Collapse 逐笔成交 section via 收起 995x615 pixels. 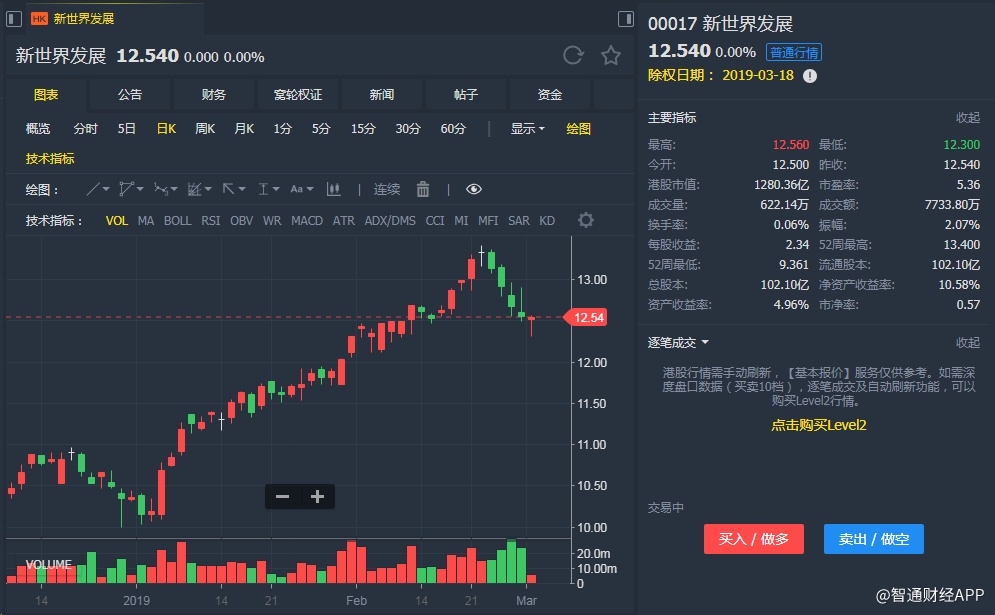pyautogui.click(x=968, y=343)
